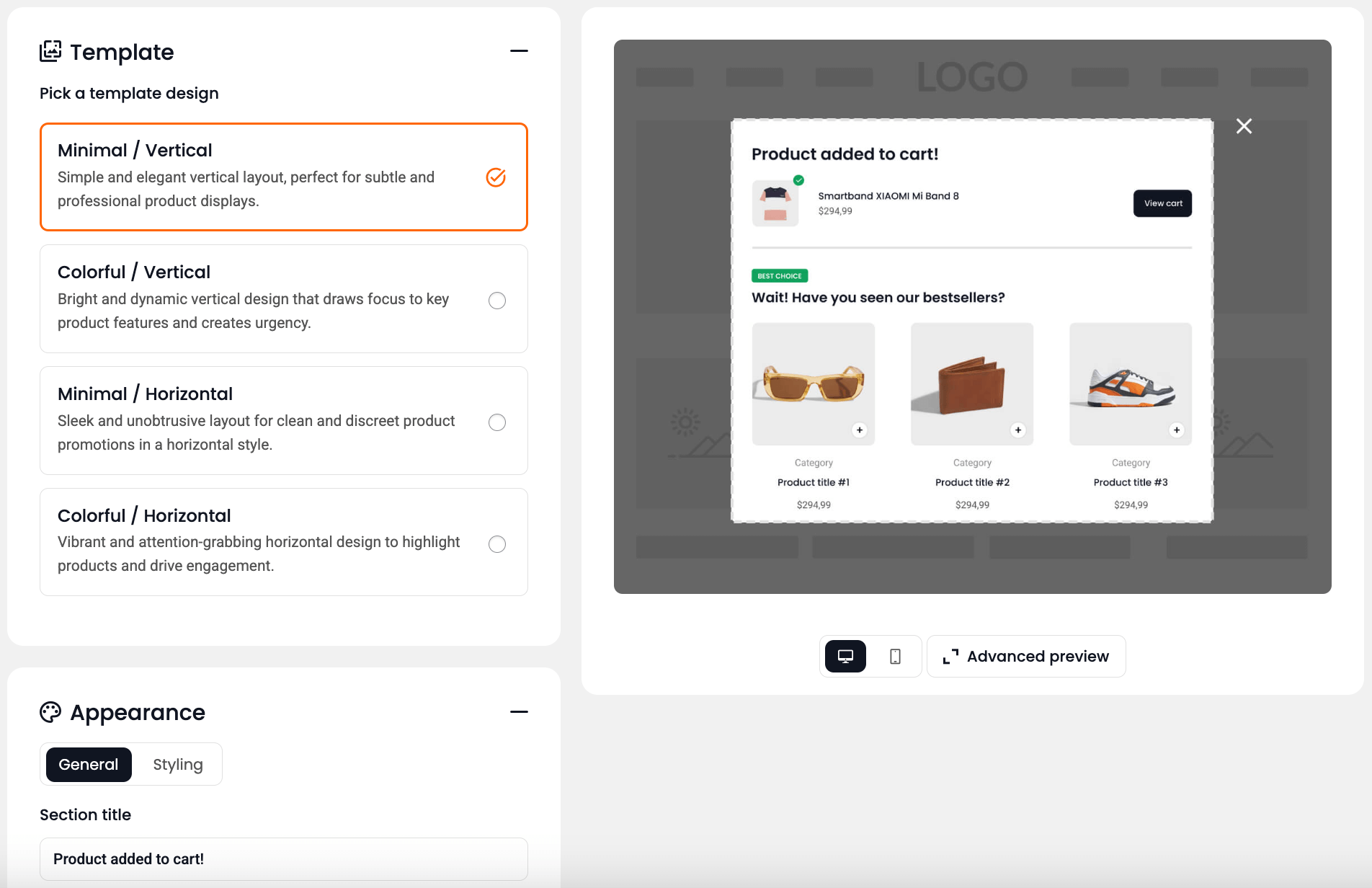Open the Styling tab
The image size is (1372, 888).
point(178,765)
